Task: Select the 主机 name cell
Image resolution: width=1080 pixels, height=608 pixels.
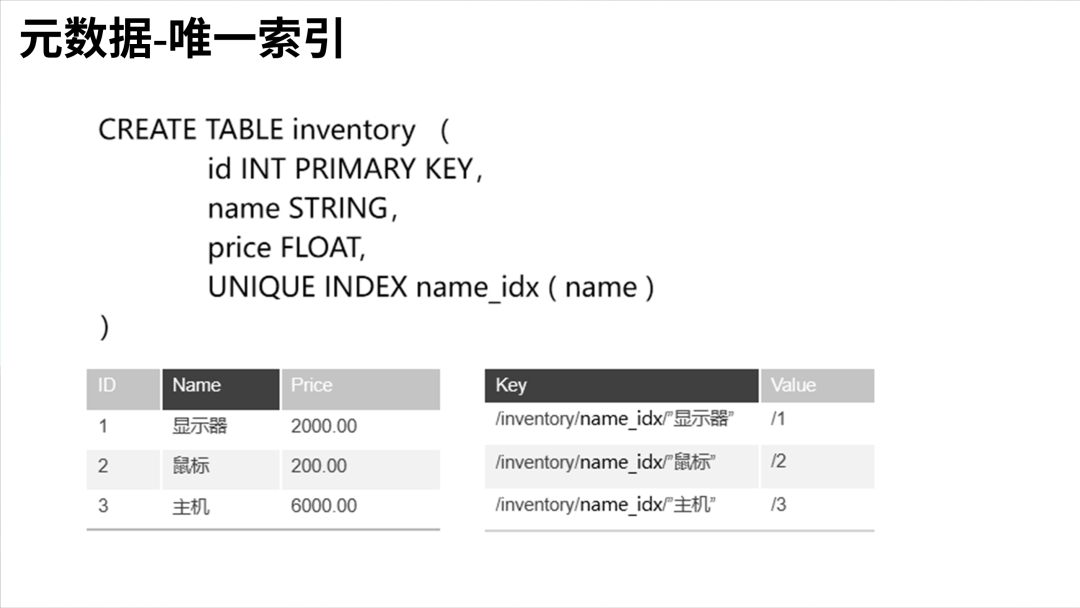Action: (191, 506)
